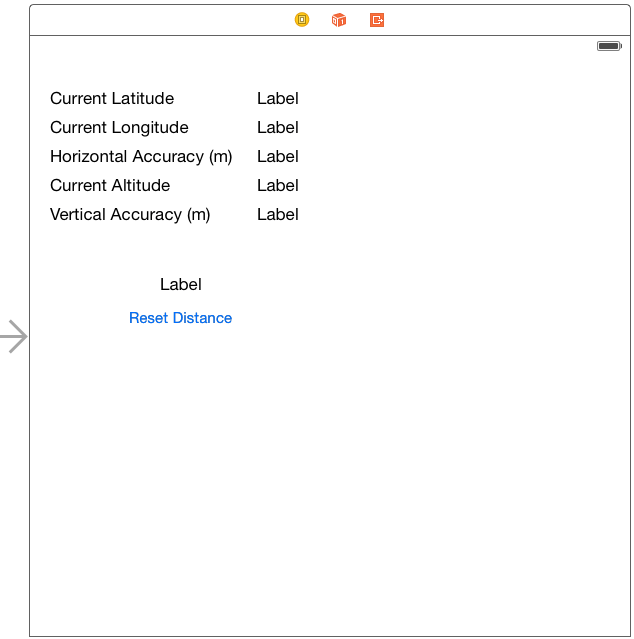Screen dimensions: 634x639
Task: Select the storyboard entry point arrow
Action: pyautogui.click(x=14, y=337)
